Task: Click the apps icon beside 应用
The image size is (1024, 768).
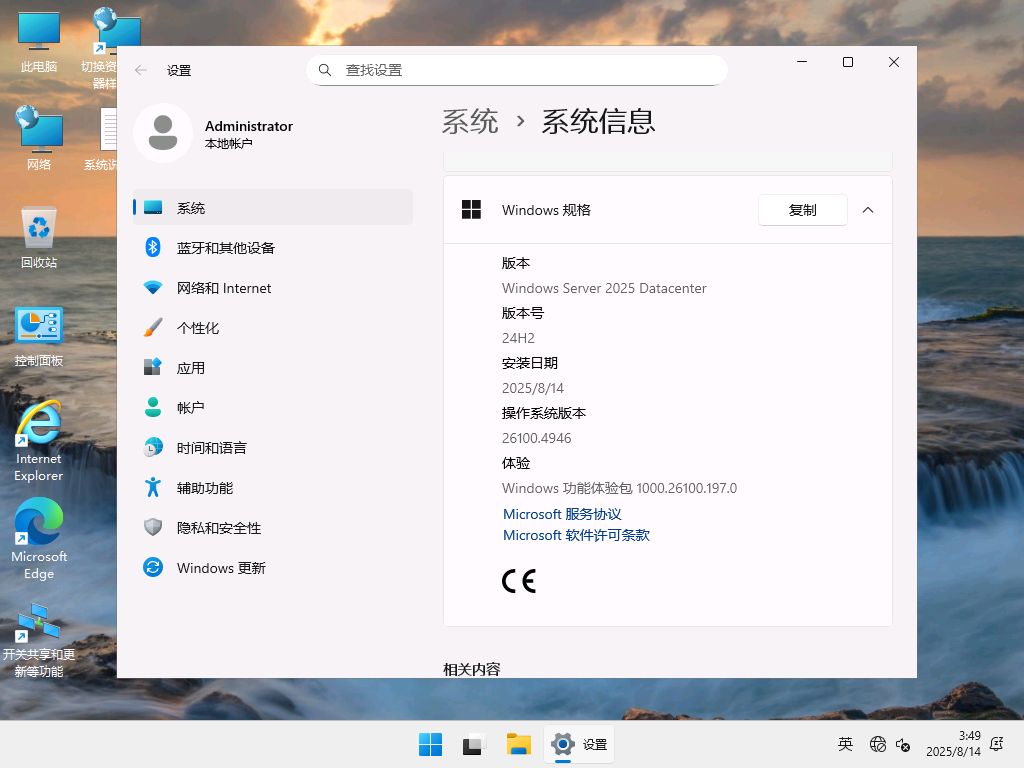Action: (x=153, y=367)
